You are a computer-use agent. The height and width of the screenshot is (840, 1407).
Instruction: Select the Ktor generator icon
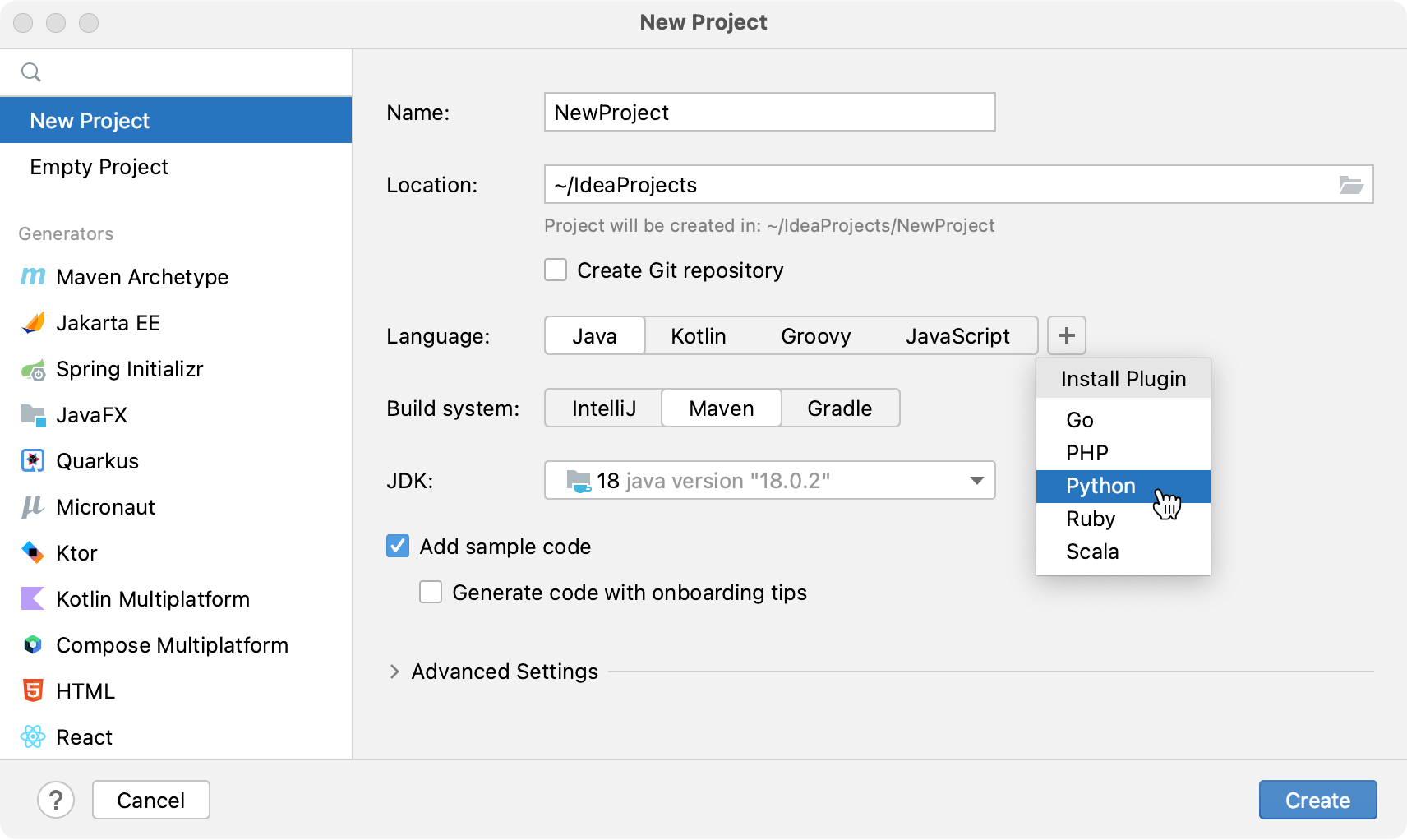click(x=31, y=553)
